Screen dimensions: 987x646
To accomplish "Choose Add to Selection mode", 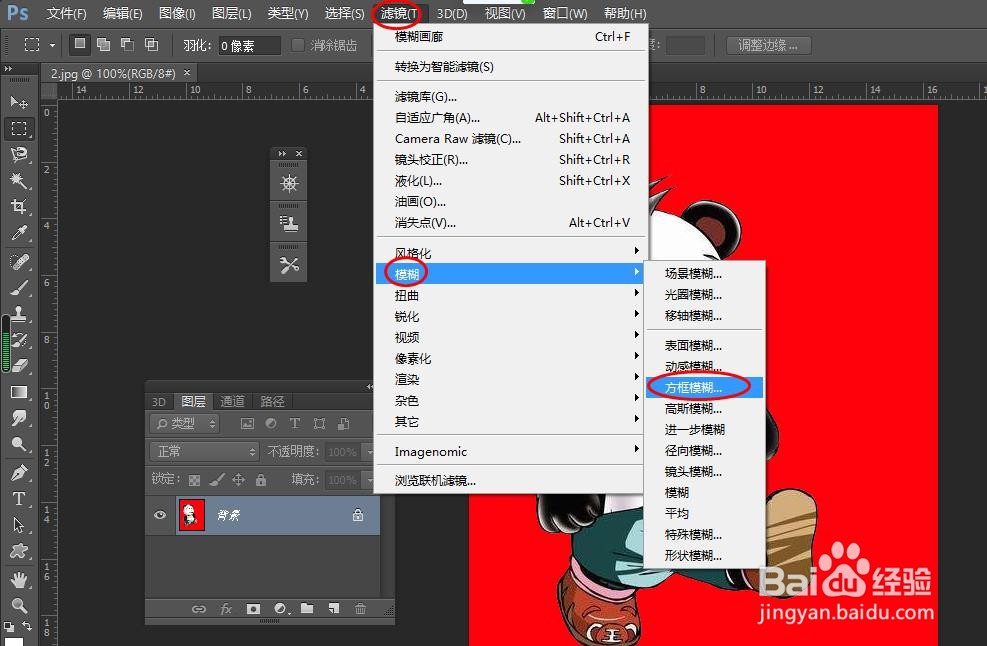I will [103, 44].
